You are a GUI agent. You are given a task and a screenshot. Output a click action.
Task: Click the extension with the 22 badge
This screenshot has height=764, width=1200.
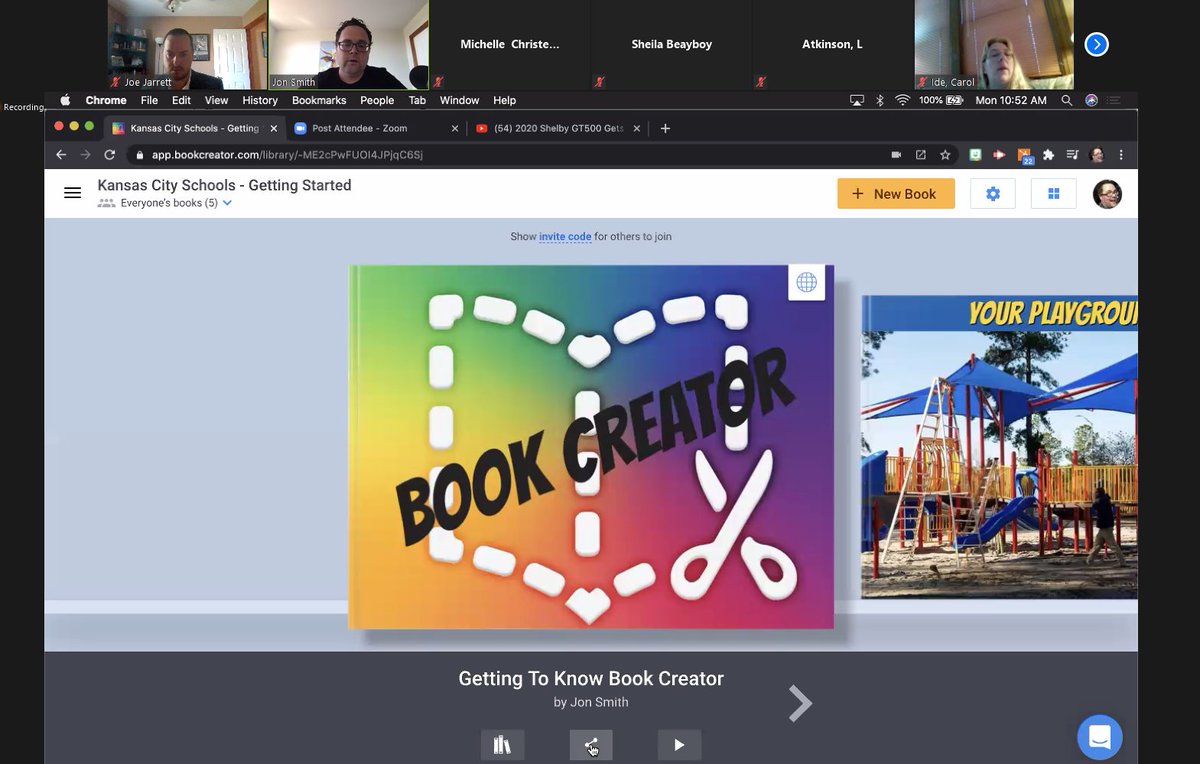click(1025, 155)
